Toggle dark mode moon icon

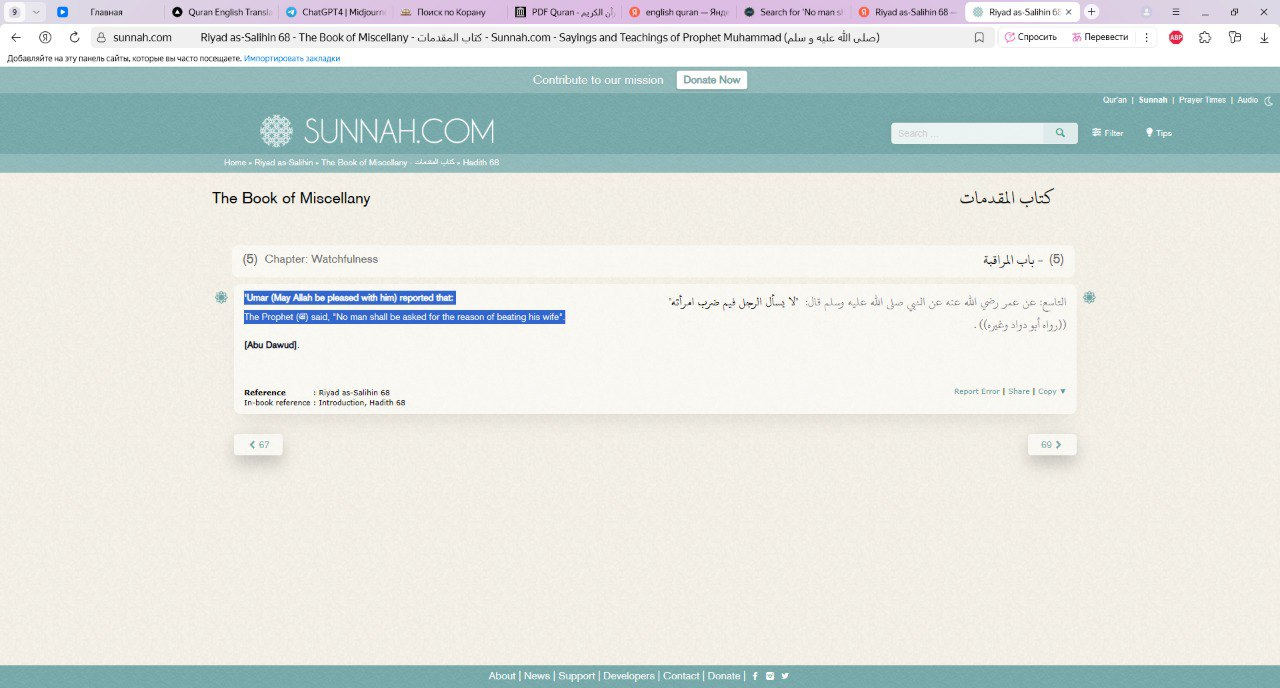pos(1269,100)
